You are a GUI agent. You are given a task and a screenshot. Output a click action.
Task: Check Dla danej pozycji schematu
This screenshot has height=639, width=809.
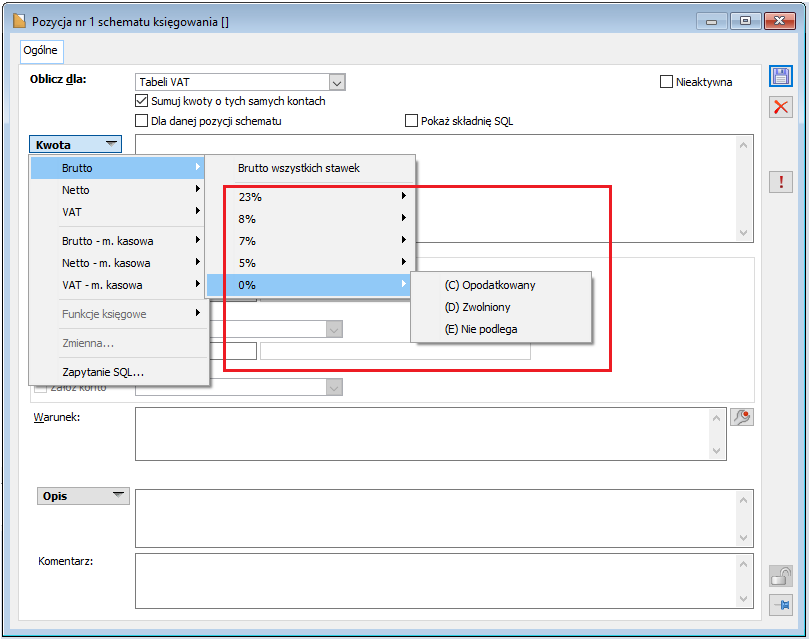click(141, 121)
